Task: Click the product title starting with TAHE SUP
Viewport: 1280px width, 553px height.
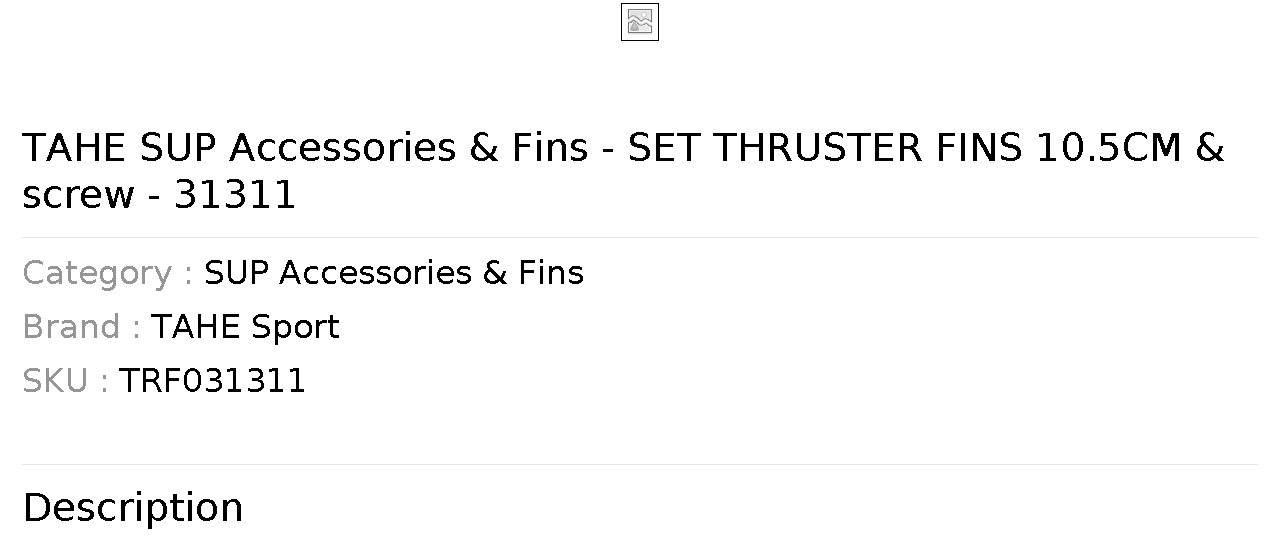Action: (623, 171)
